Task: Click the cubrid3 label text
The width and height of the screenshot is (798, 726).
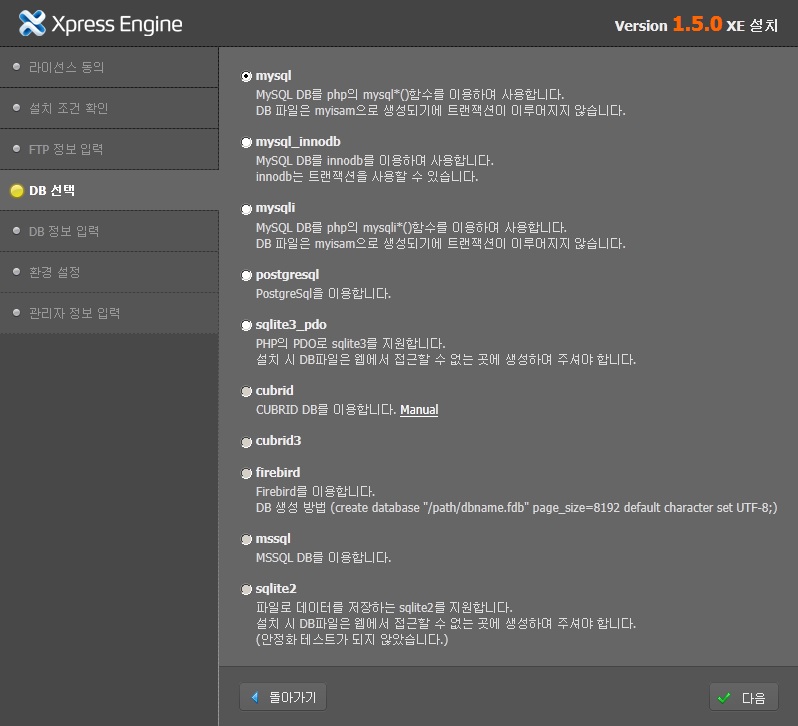Action: point(278,441)
